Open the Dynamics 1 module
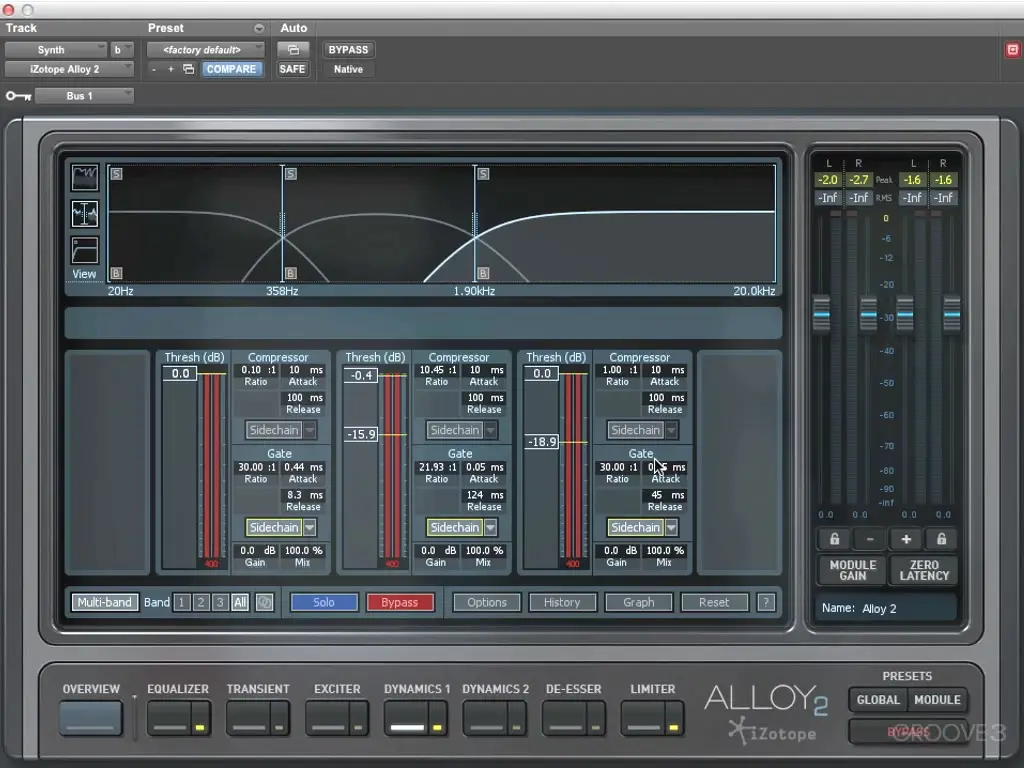The image size is (1024, 768). pos(408,718)
